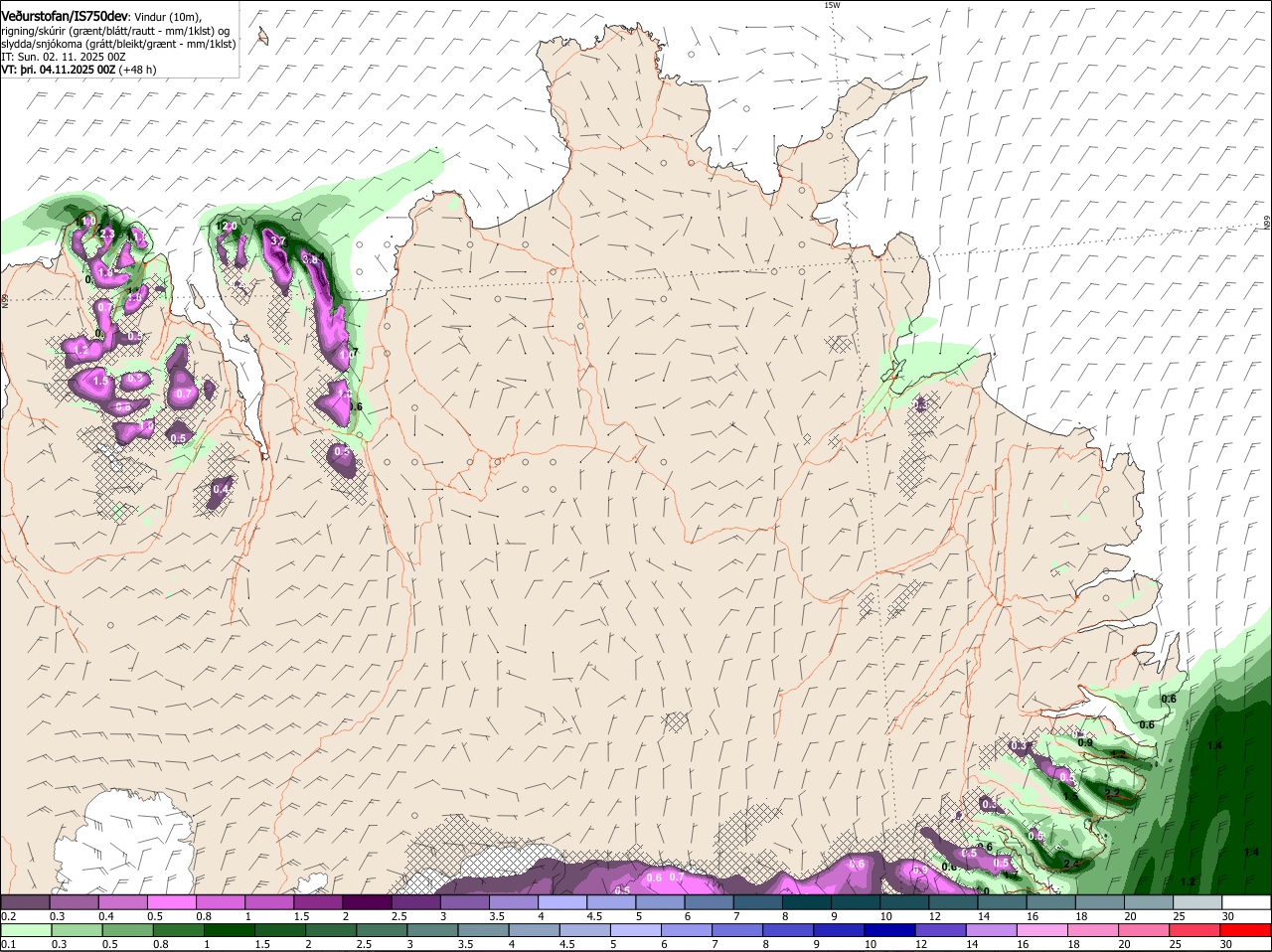Click the lower legend swatch between 0.5 and 0.8
Image resolution: width=1272 pixels, height=952 pixels.
(x=127, y=930)
